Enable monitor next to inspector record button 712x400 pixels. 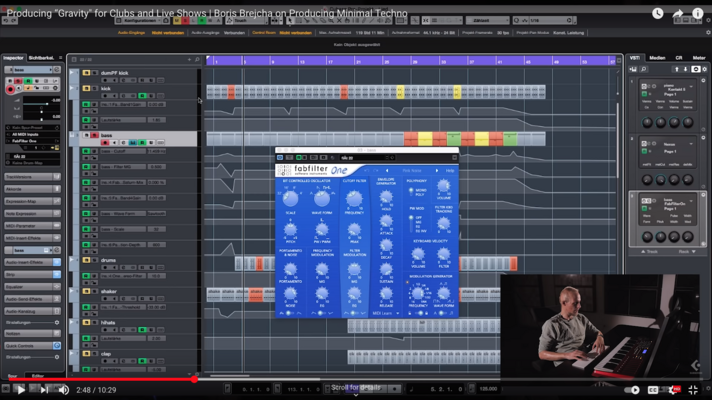point(18,88)
